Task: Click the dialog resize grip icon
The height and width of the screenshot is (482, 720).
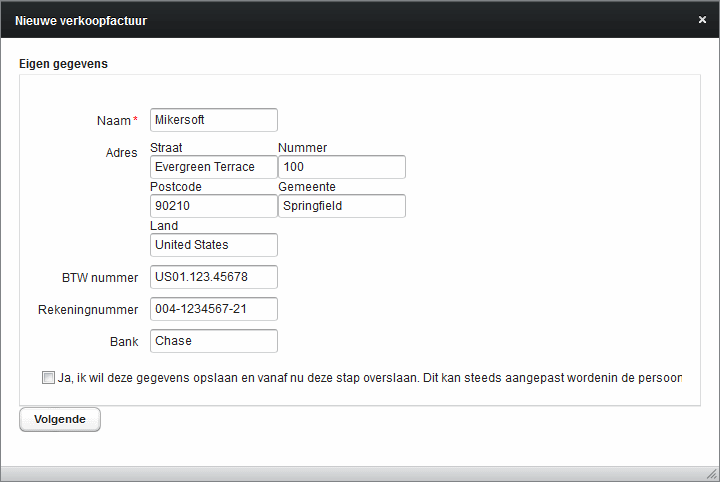Action: pyautogui.click(x=712, y=474)
